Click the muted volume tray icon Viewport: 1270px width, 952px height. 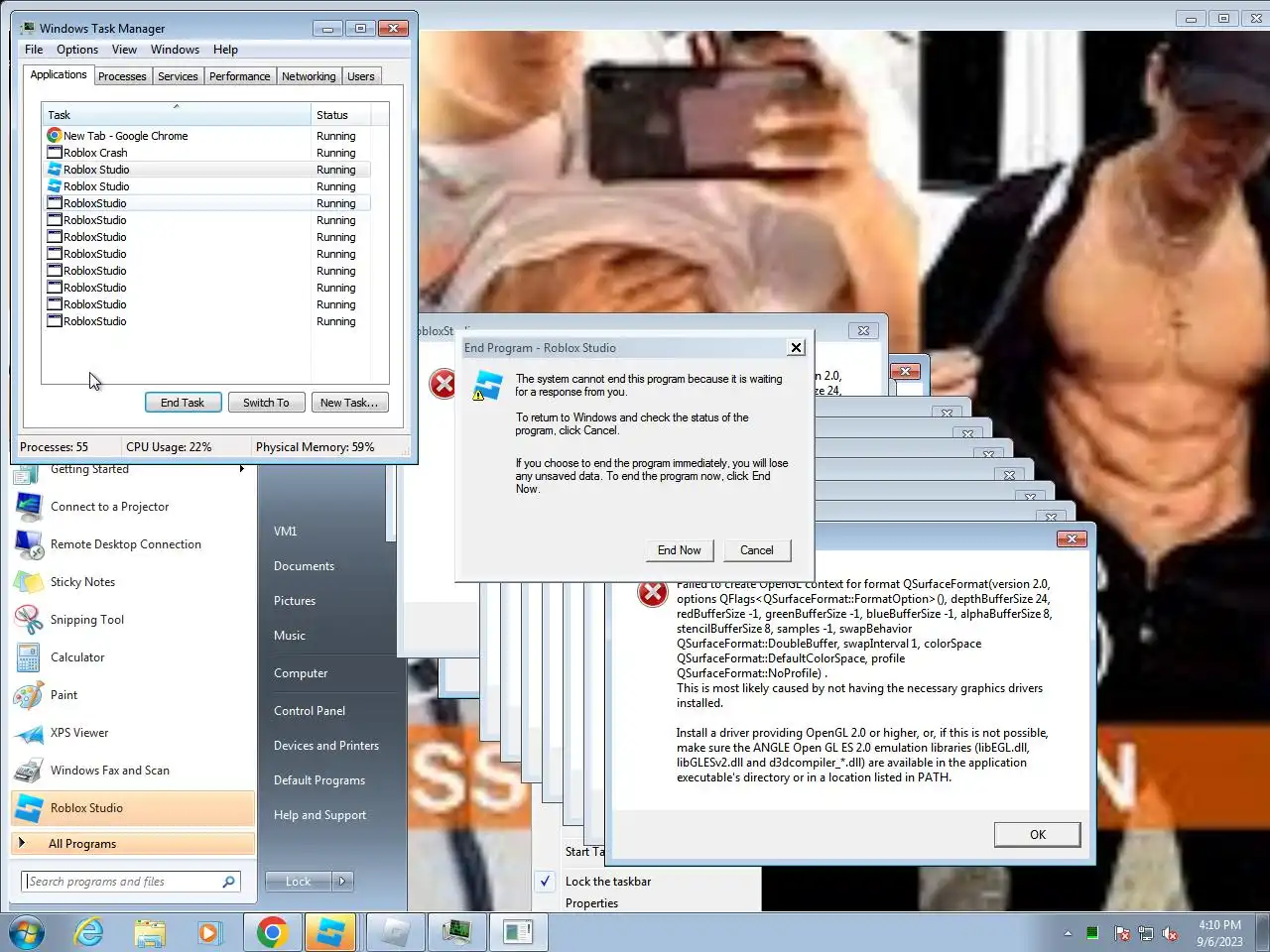click(x=1171, y=933)
